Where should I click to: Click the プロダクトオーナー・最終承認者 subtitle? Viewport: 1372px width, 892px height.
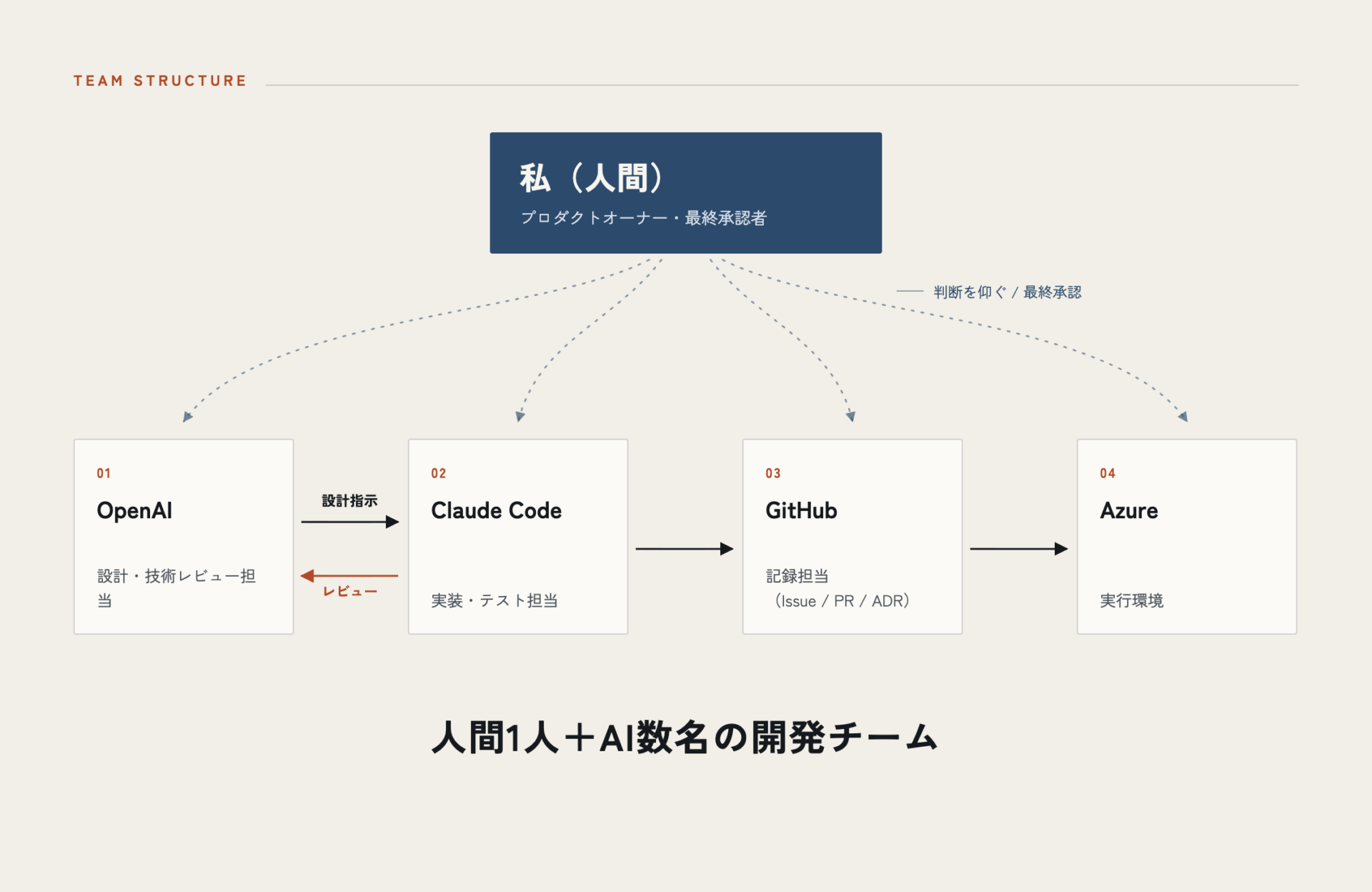643,218
